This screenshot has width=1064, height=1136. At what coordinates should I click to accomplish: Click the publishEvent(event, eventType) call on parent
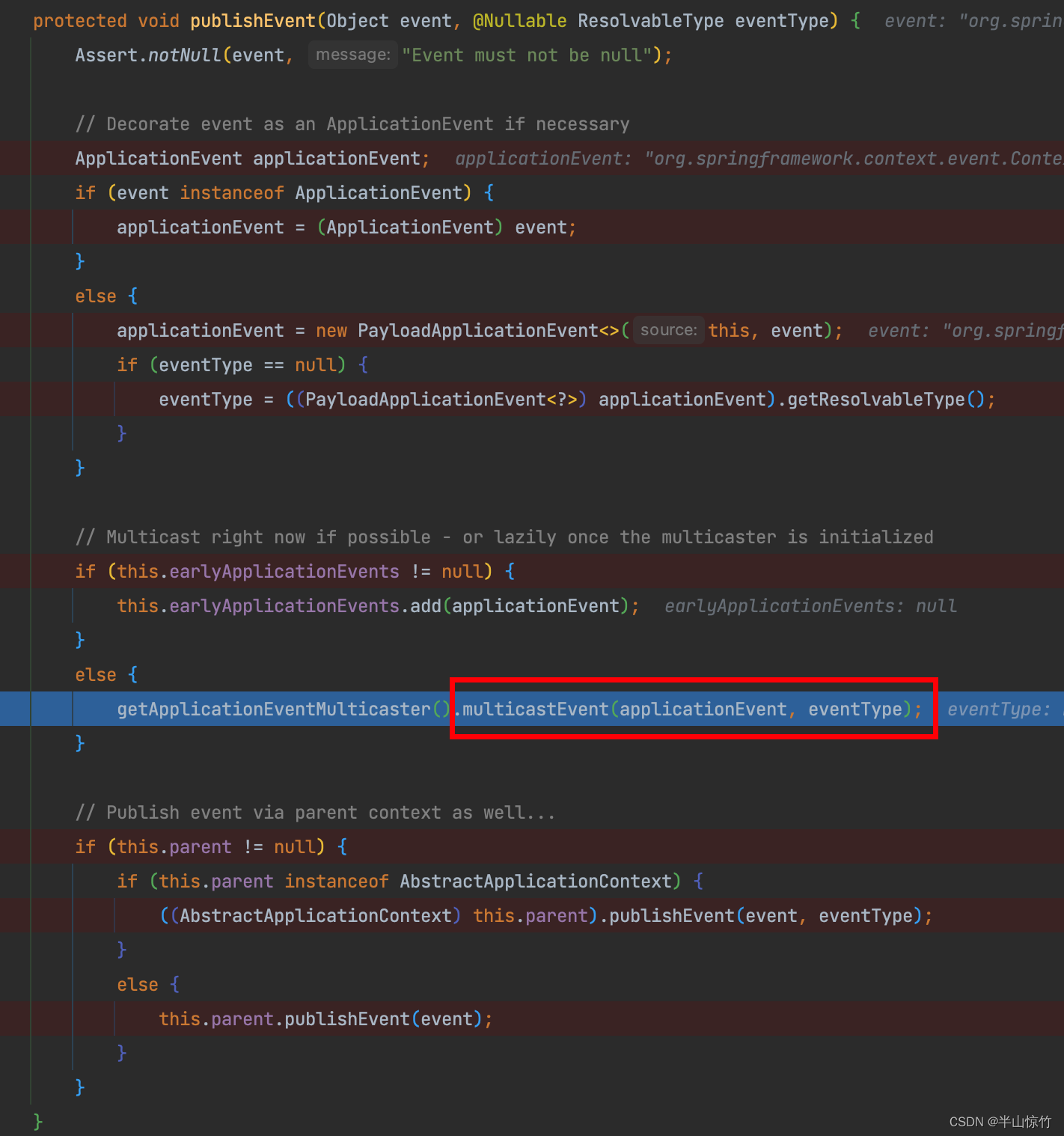tap(766, 916)
